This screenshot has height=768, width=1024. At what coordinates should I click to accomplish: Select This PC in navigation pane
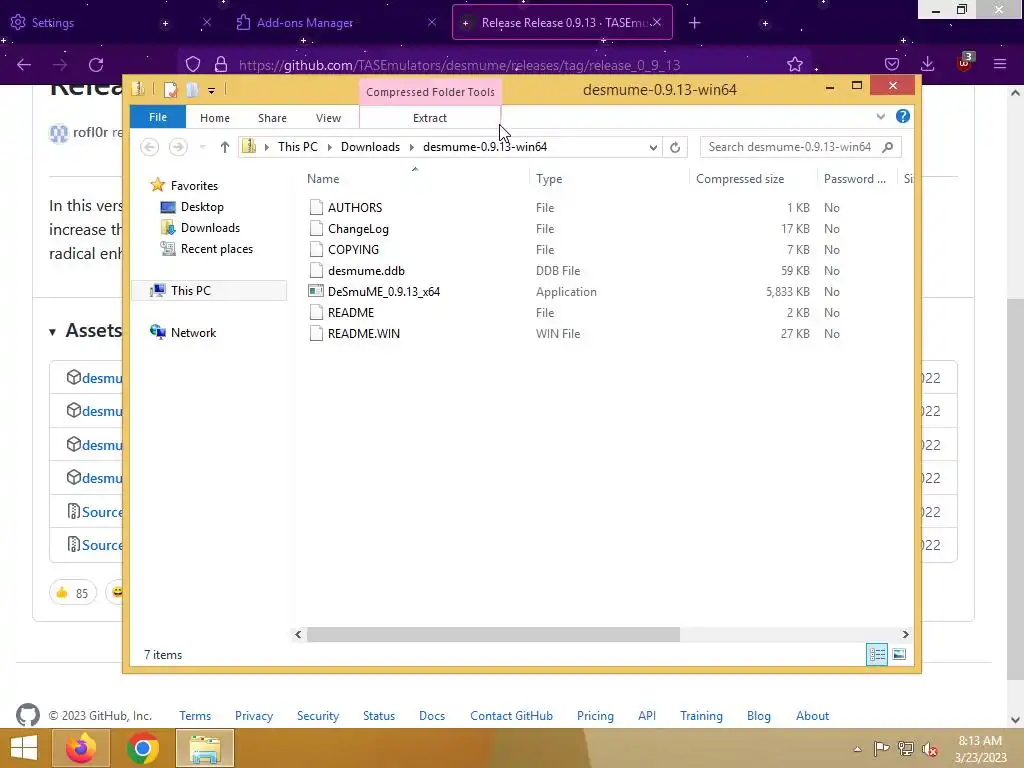tap(209, 290)
